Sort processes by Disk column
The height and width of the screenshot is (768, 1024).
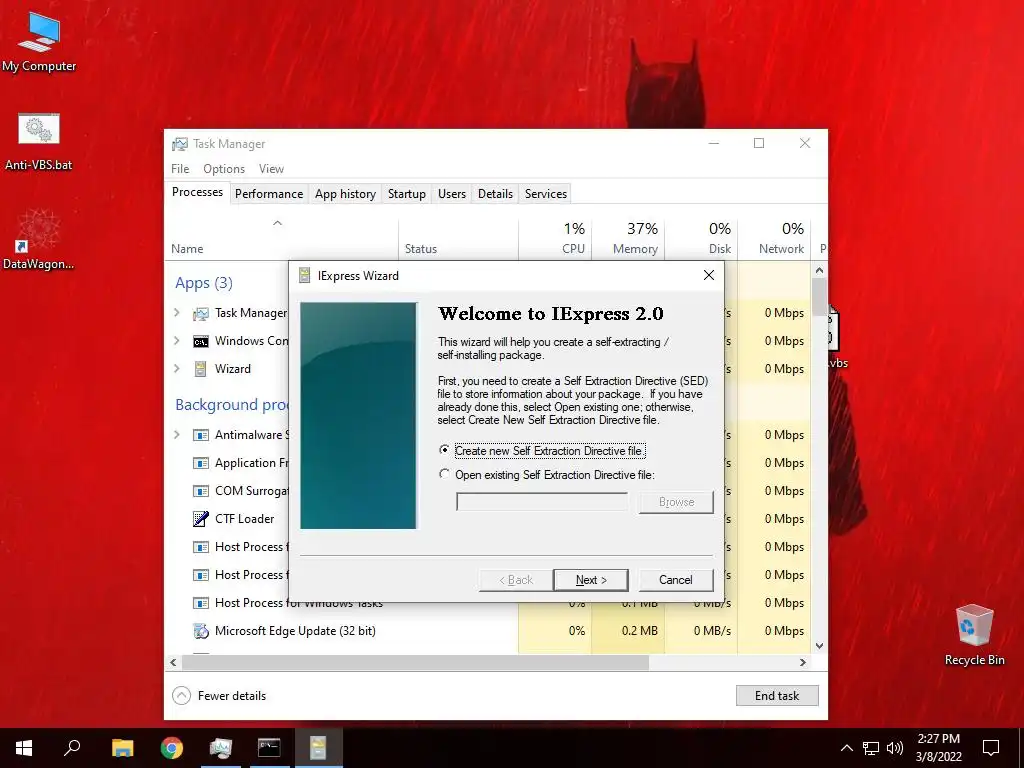tap(701, 238)
